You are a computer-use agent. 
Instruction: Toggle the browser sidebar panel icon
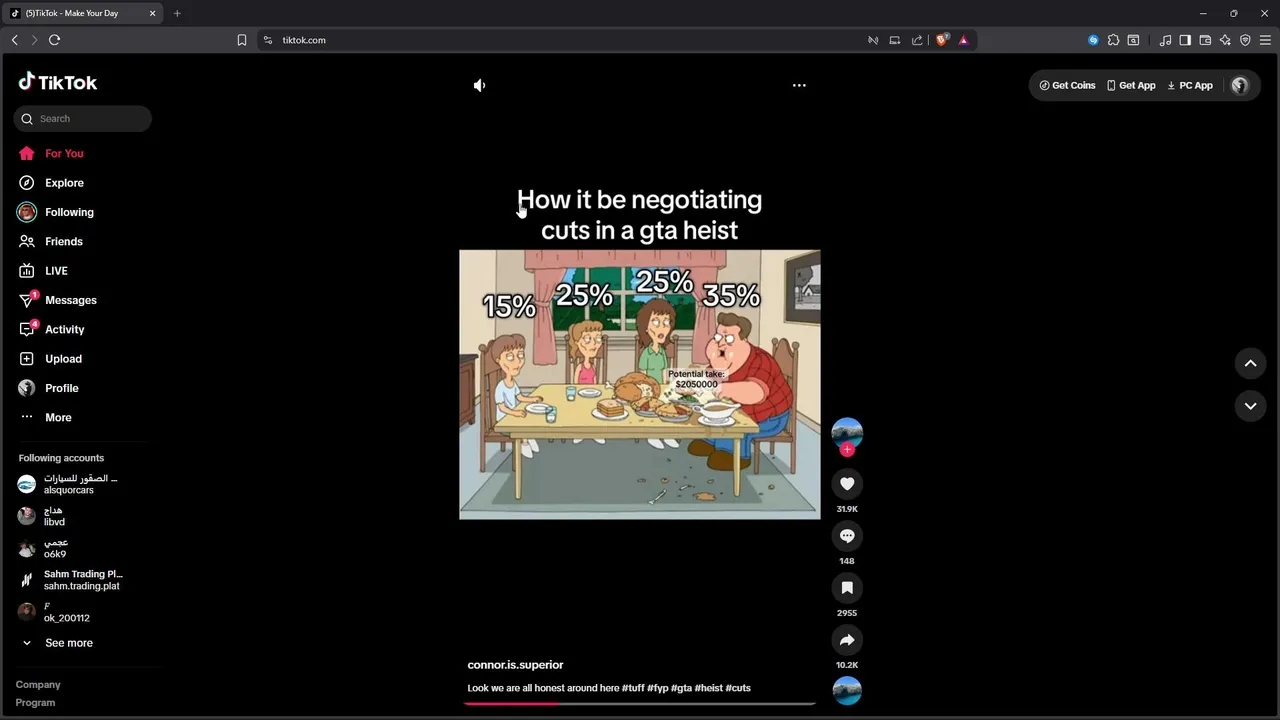(x=1185, y=40)
